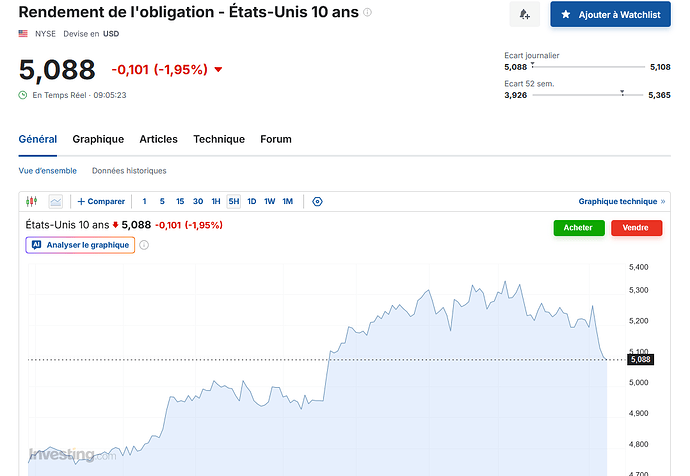Click the 5,088 price label on chart axis
Screen dimensions: 690x476
[640, 359]
